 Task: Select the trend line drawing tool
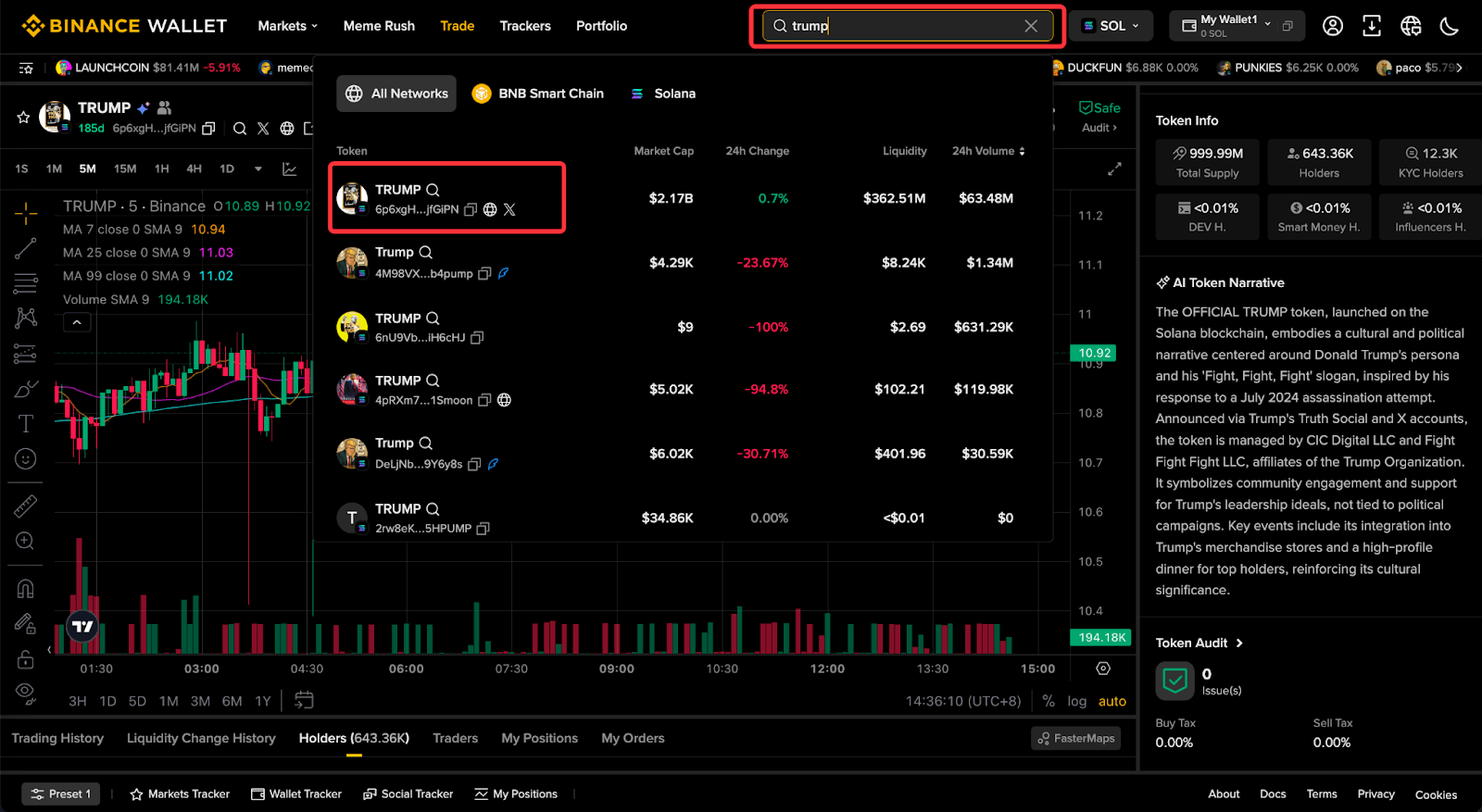click(x=26, y=248)
